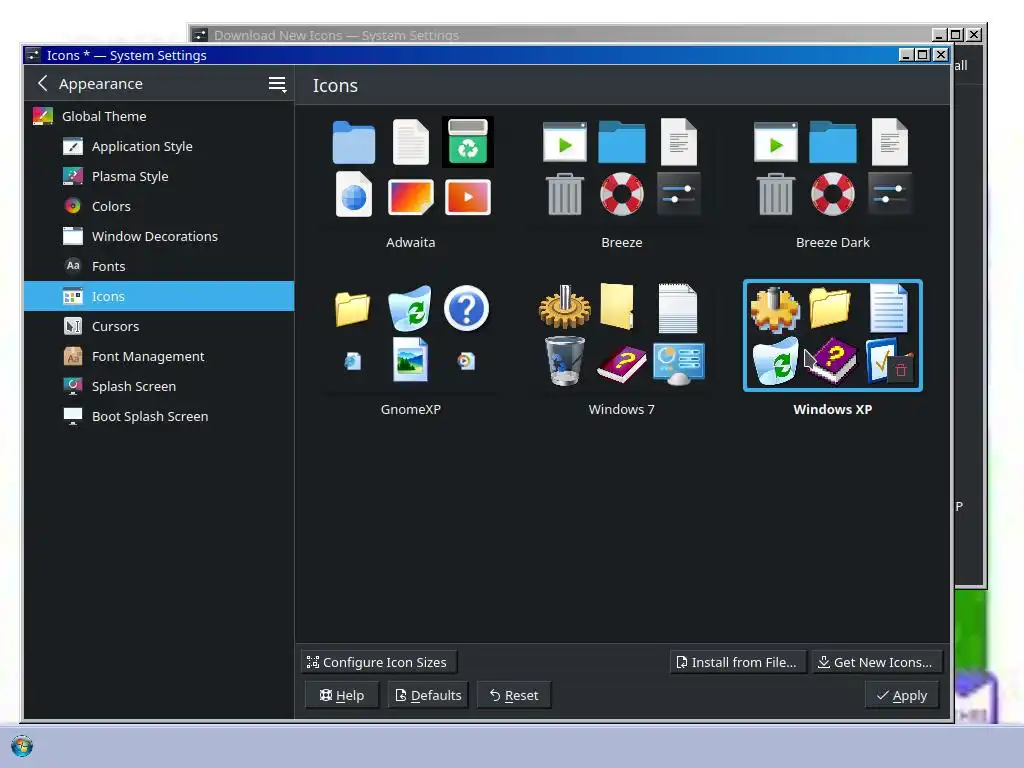Open the Fonts settings entry
This screenshot has width=1024, height=768.
tap(159, 266)
